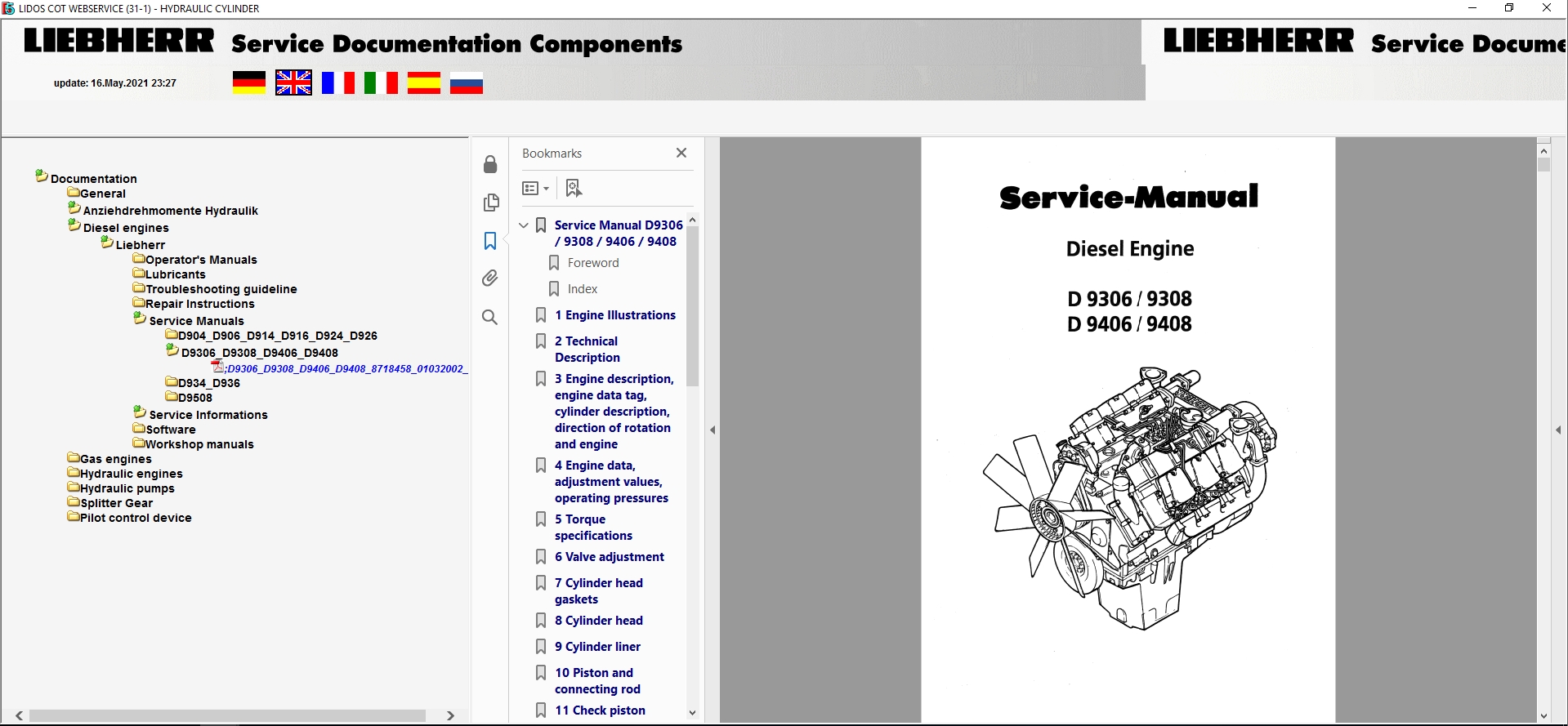
Task: Expand the Hydraulic engines folder
Action: click(x=74, y=473)
